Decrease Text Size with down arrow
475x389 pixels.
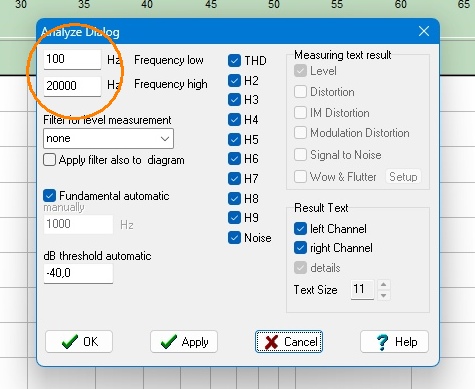(x=384, y=295)
